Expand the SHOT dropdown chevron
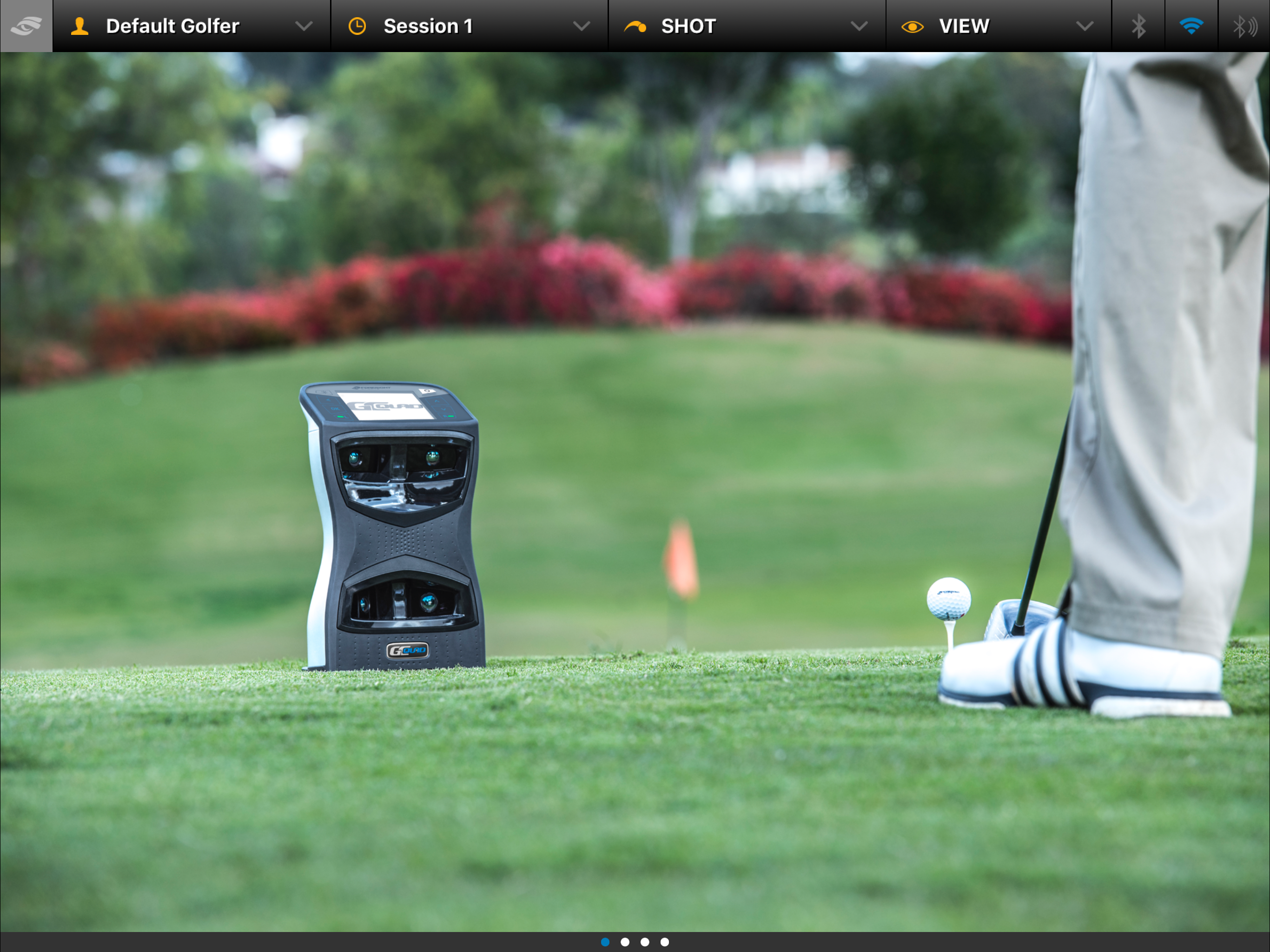 [x=859, y=26]
